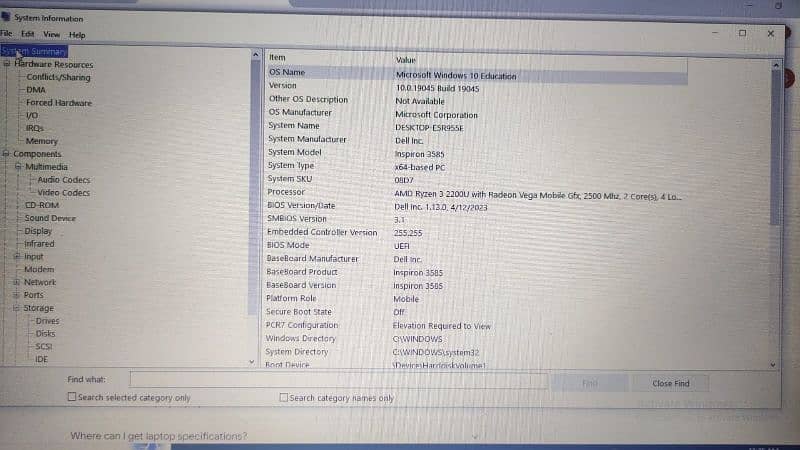Enable 'Search selected category only' checkbox

72,397
